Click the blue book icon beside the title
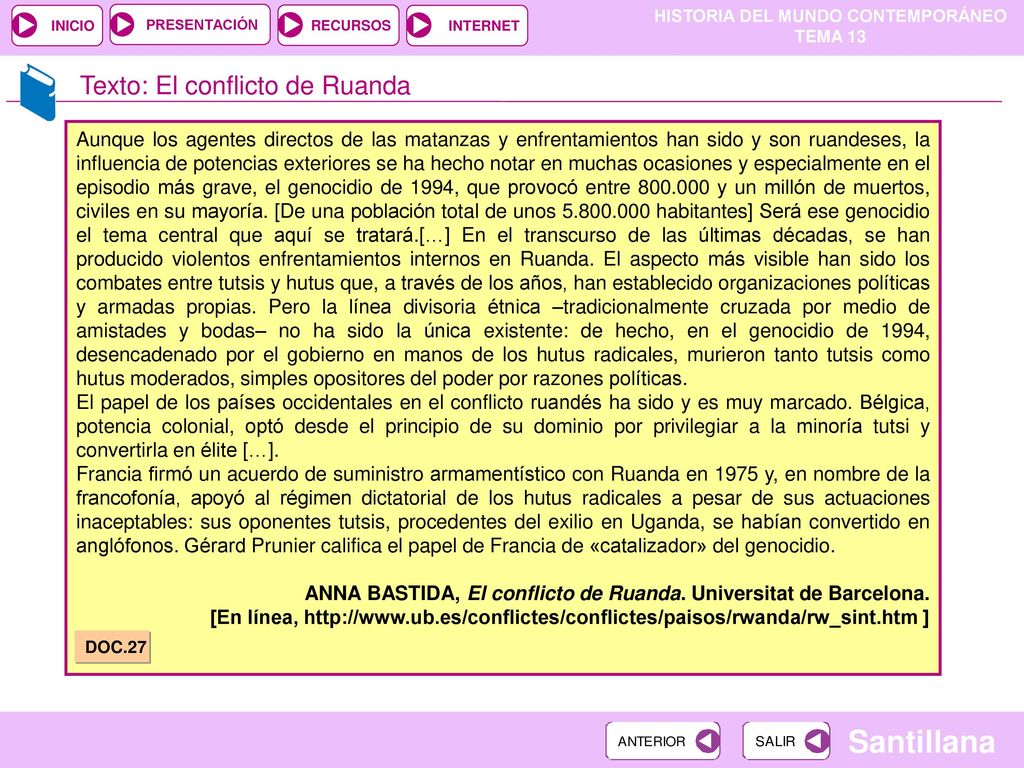This screenshot has width=1024, height=768. point(37,92)
